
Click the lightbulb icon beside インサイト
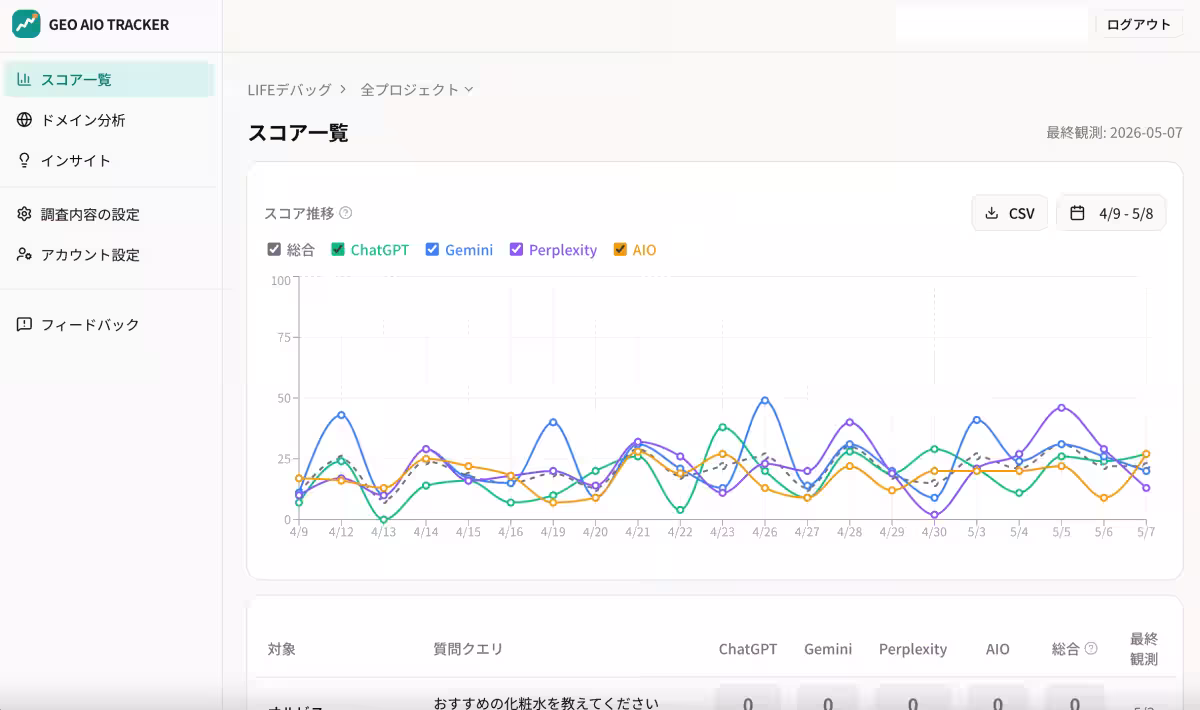coord(24,160)
